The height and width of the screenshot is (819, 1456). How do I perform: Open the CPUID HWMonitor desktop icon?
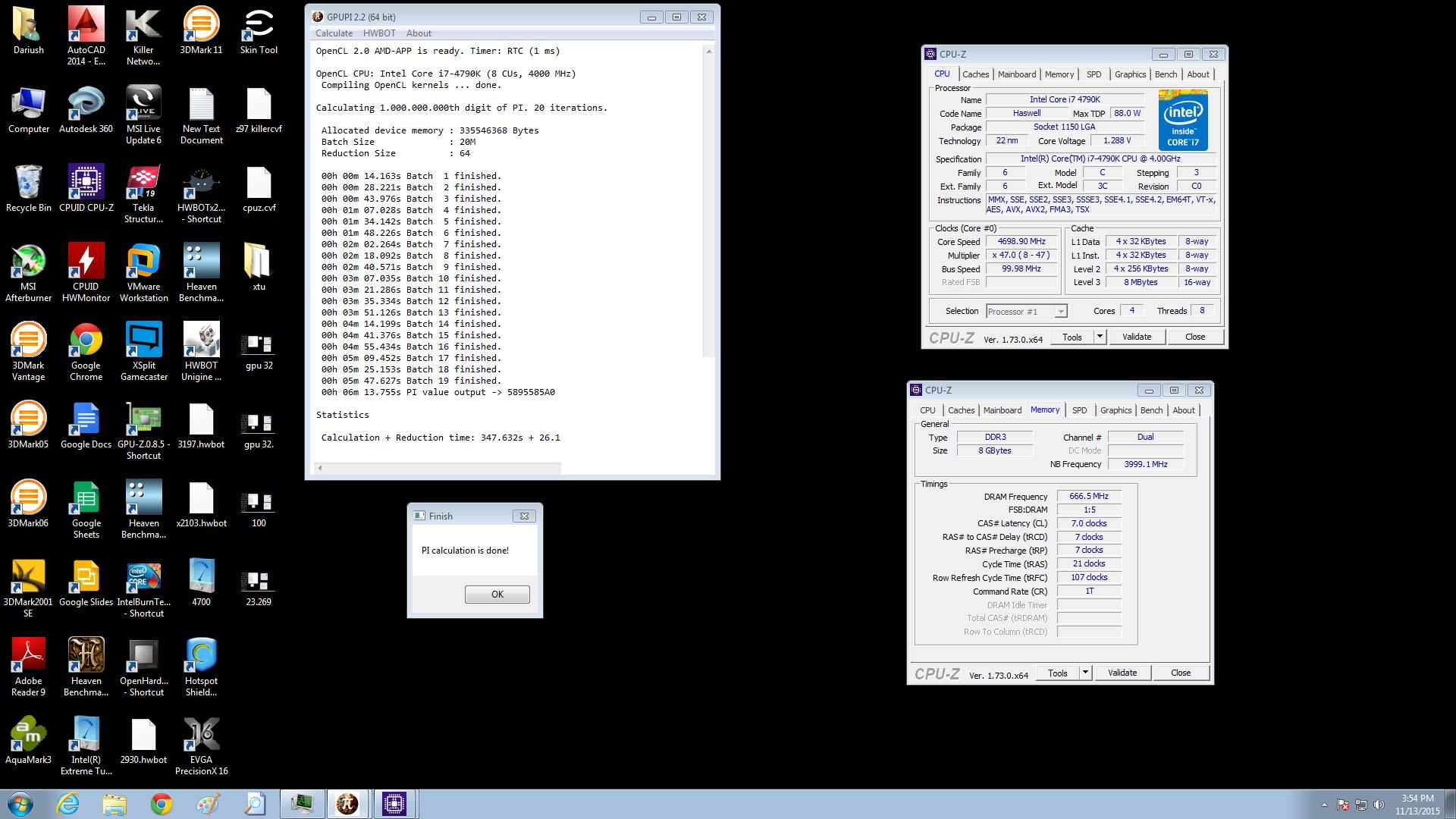86,273
